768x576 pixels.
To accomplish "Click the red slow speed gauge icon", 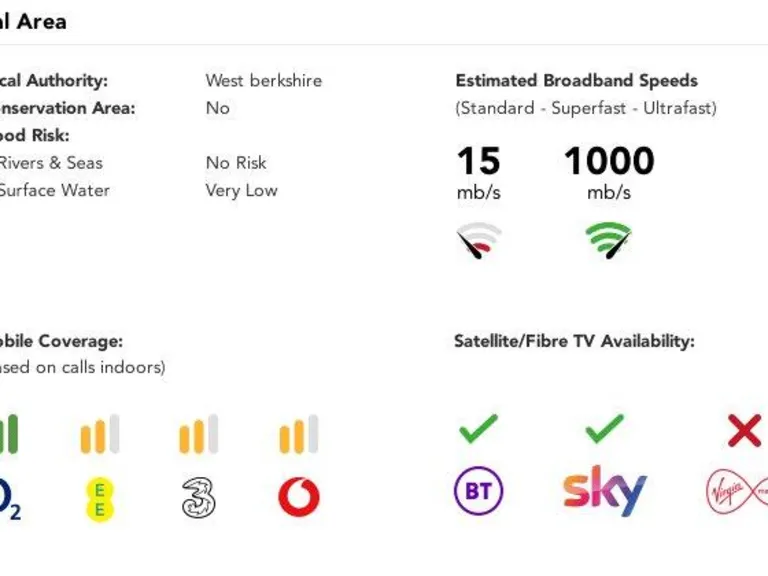I will 479,240.
